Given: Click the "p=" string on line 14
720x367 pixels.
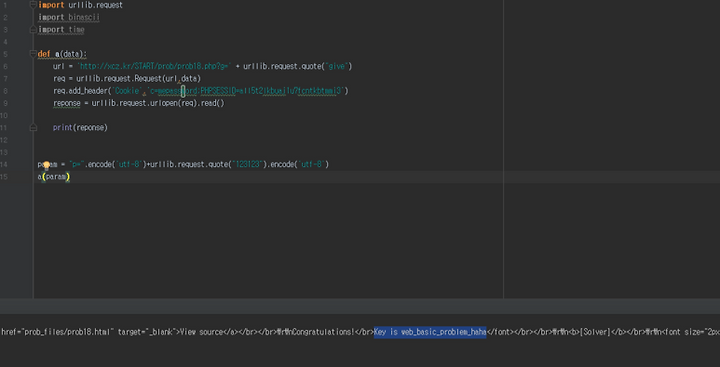Looking at the screenshot, I should coord(77,164).
